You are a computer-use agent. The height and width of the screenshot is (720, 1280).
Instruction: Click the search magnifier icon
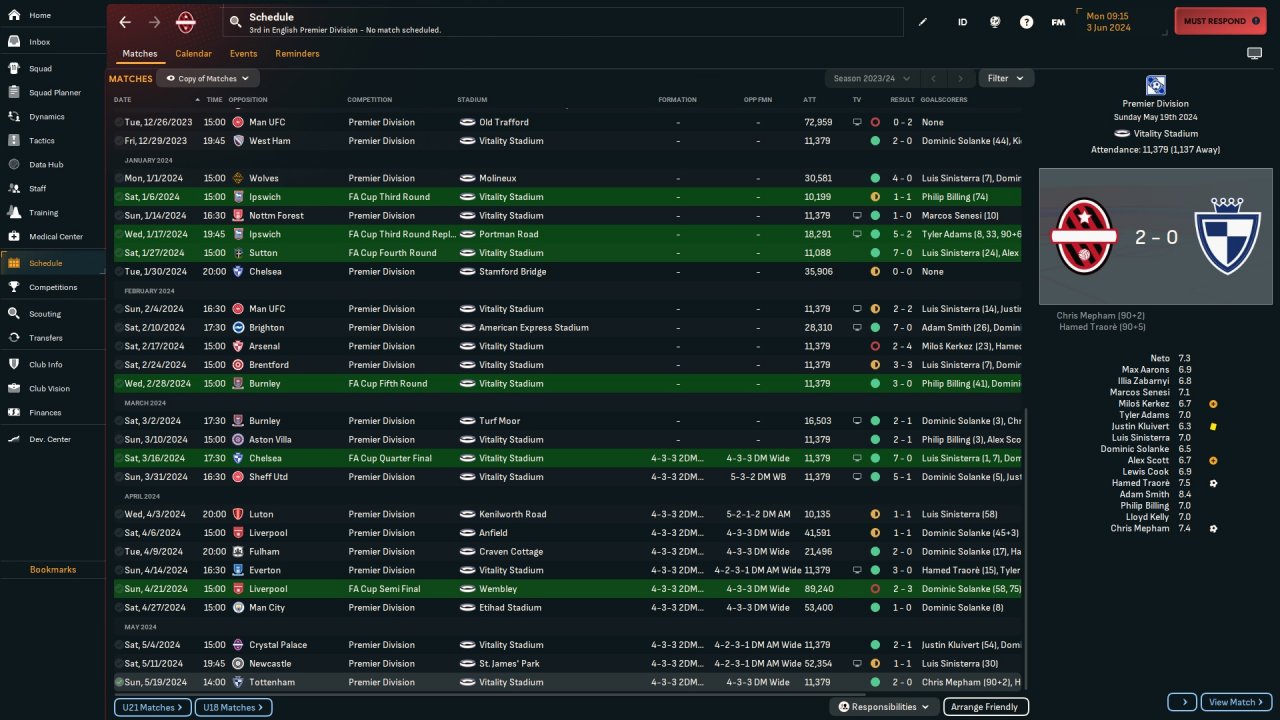(235, 21)
